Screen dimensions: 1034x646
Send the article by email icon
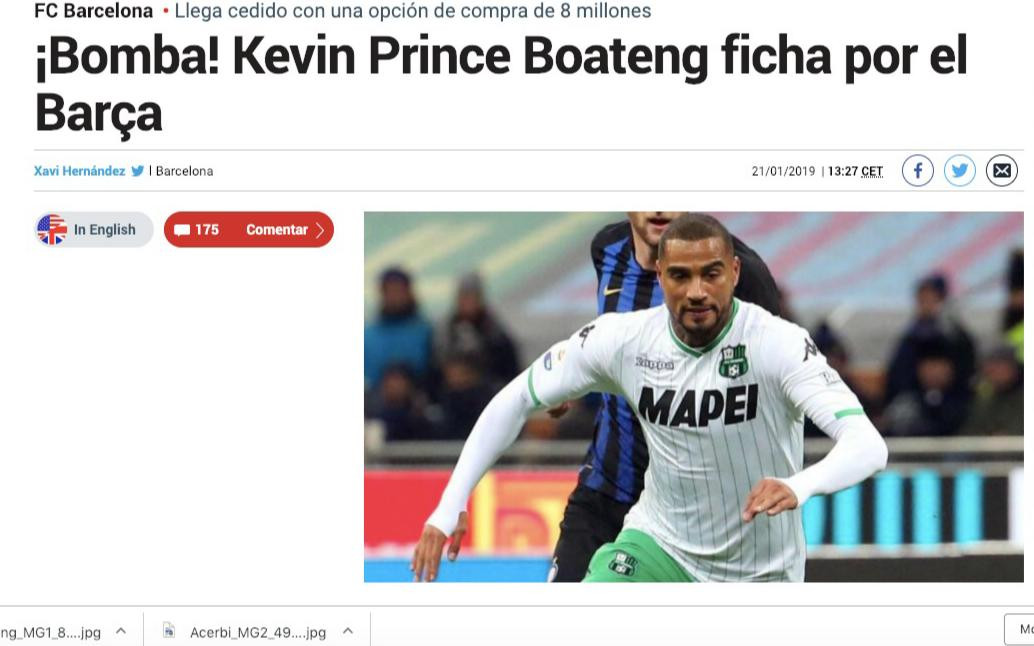tap(1002, 171)
